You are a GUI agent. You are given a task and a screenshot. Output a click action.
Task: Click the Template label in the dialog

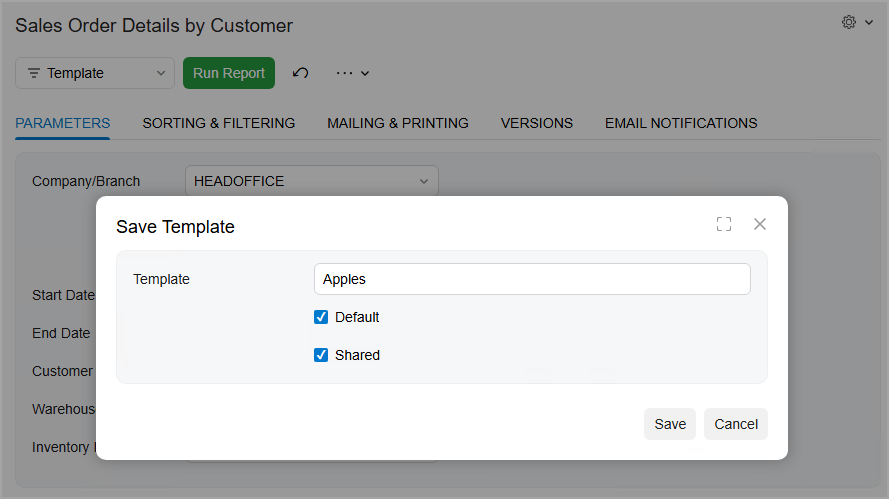(161, 279)
